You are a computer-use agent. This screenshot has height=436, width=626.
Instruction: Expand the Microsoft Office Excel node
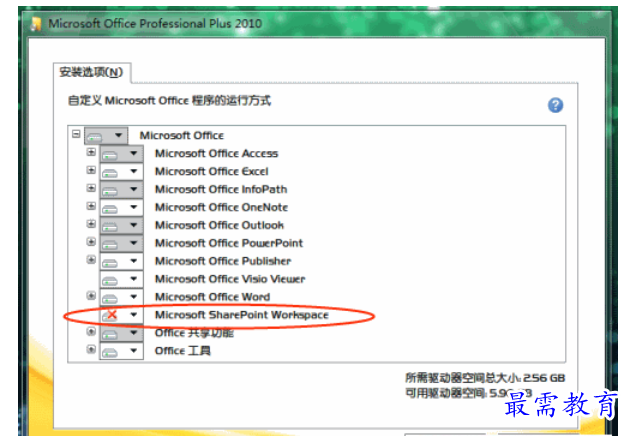coord(91,170)
